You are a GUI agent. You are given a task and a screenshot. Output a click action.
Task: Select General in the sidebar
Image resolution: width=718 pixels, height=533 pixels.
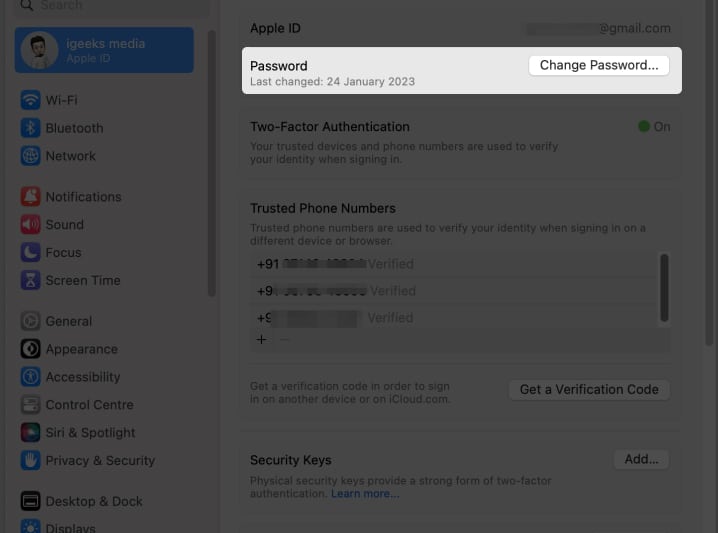pyautogui.click(x=68, y=321)
